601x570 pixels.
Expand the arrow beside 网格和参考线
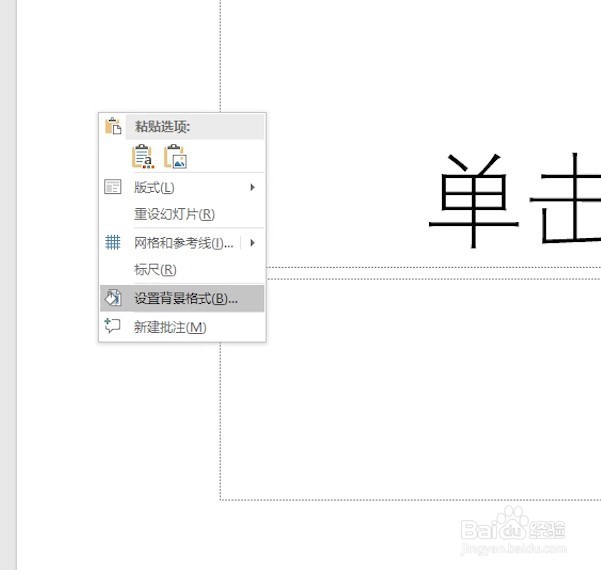click(x=252, y=243)
